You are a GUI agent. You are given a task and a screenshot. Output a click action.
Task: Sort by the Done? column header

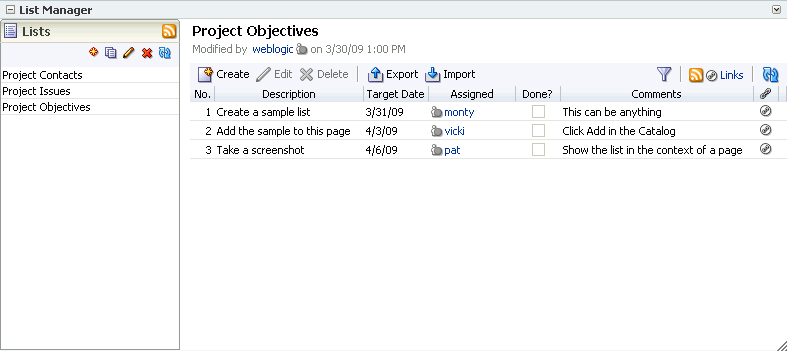(537, 94)
